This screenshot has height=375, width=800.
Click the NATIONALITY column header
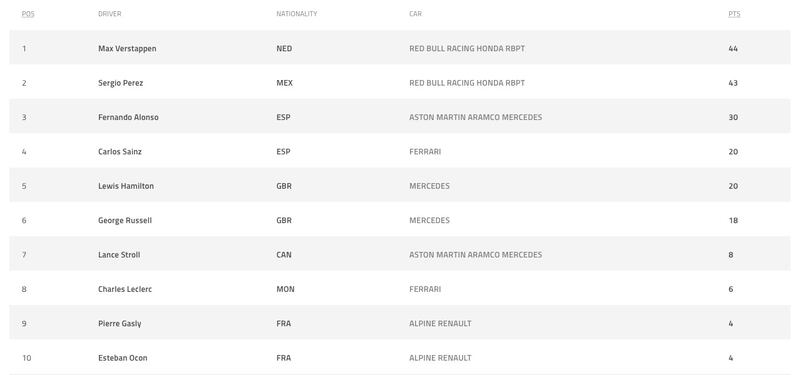click(296, 14)
